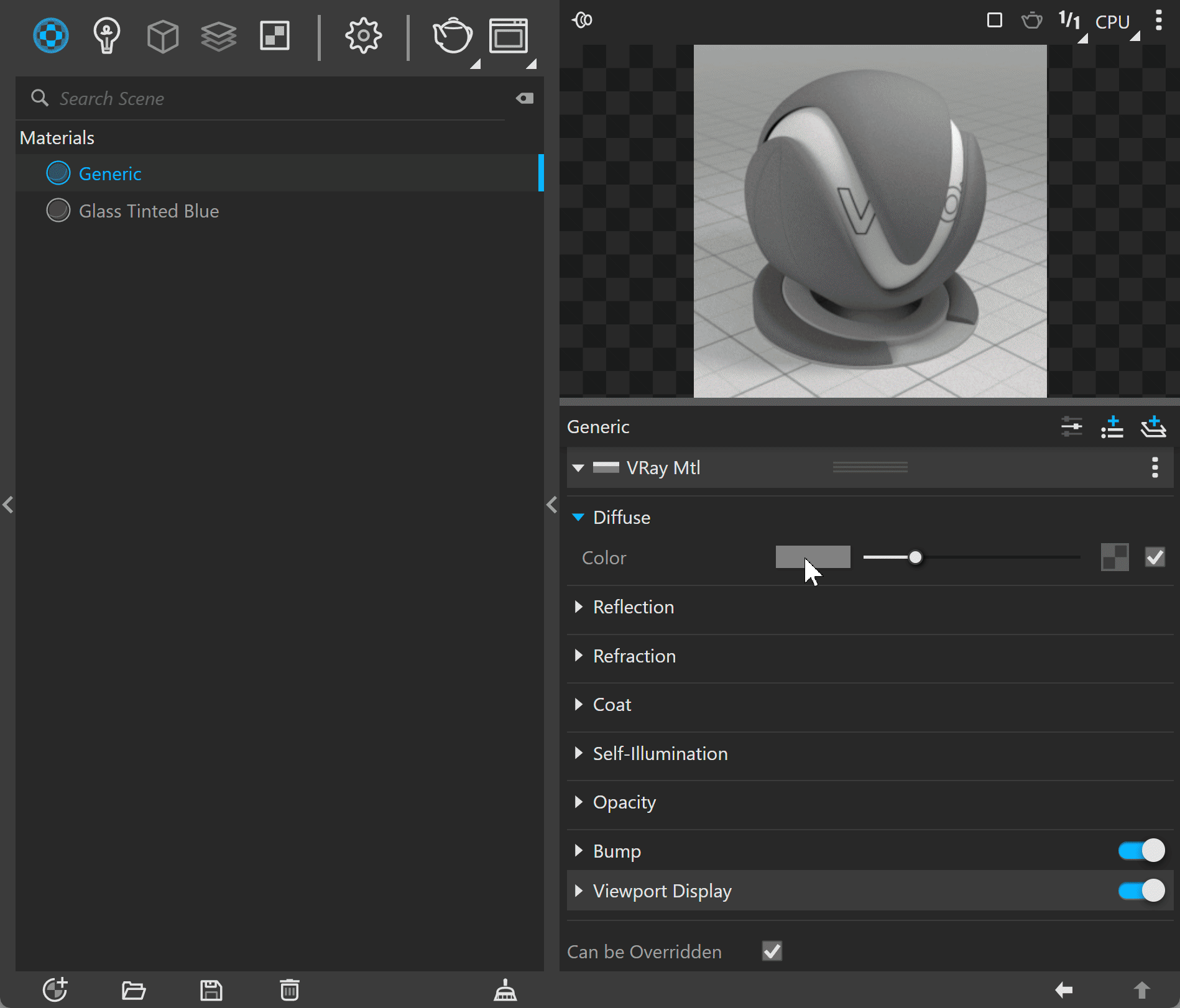Image resolution: width=1180 pixels, height=1008 pixels.
Task: Open the Geometry cube tab icon
Action: pyautogui.click(x=163, y=36)
